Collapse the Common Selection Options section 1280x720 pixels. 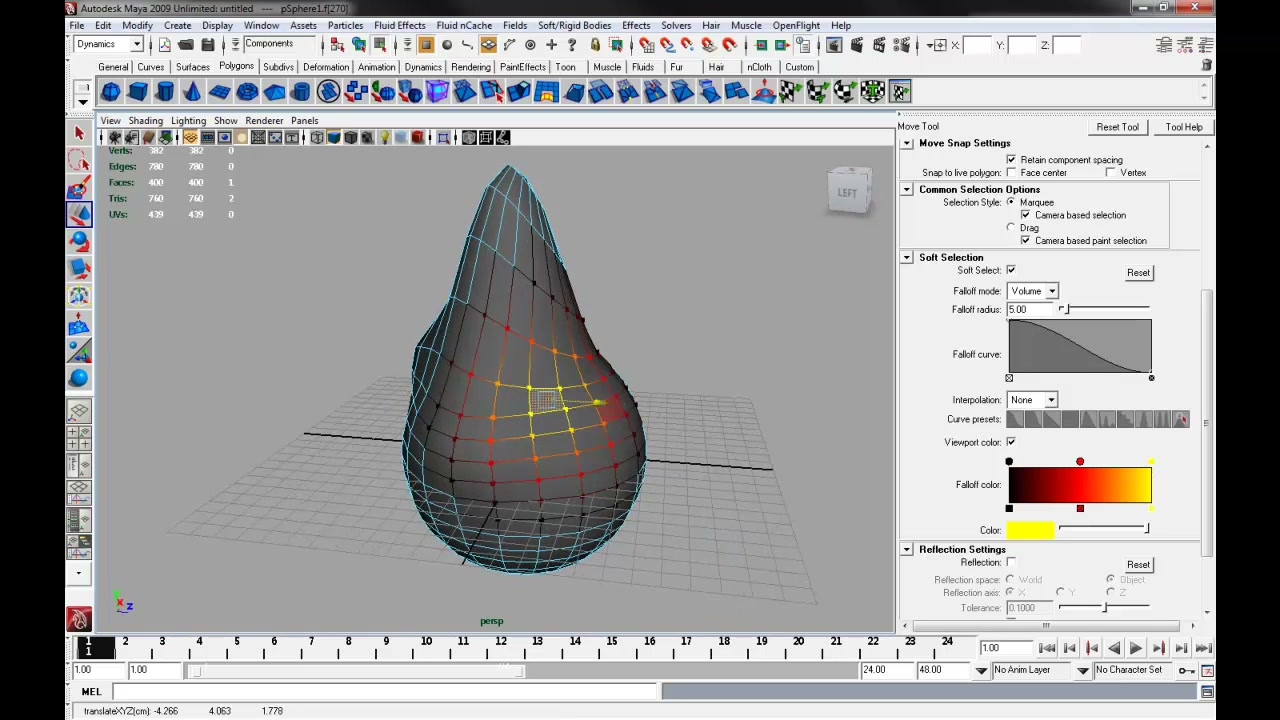coord(907,189)
